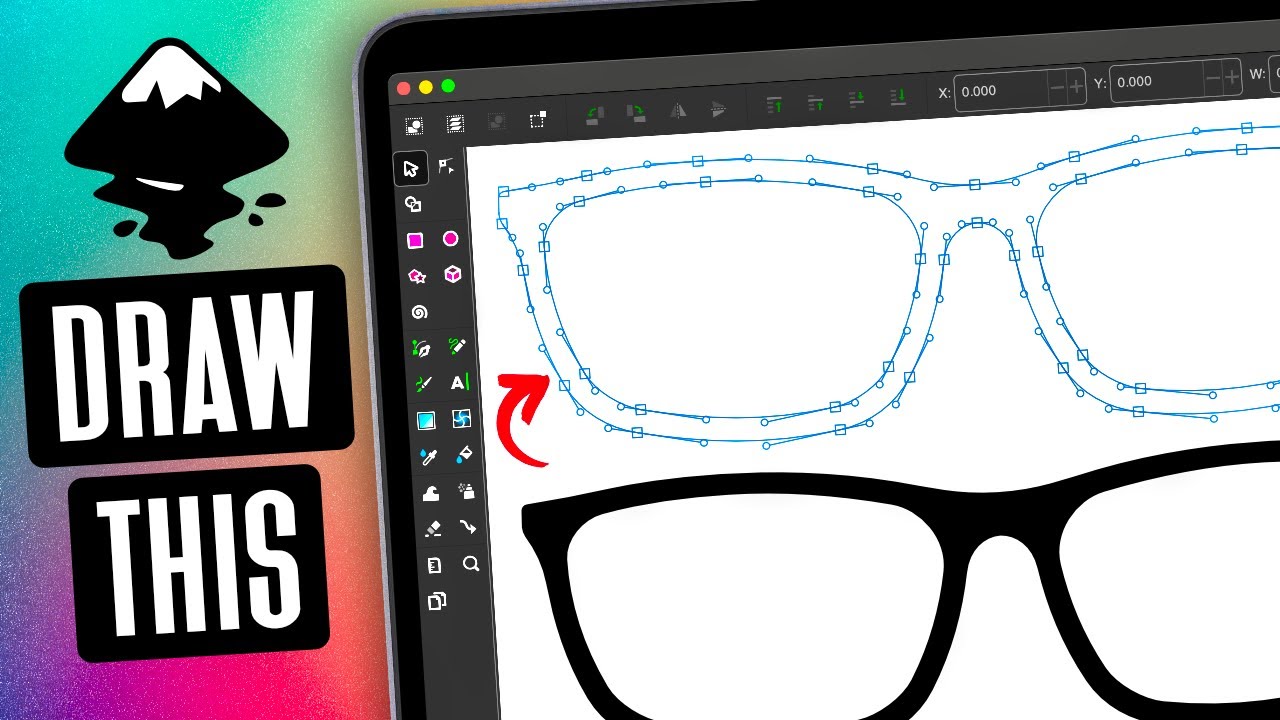
Task: Select the Shape Builder tool
Action: [x=413, y=204]
